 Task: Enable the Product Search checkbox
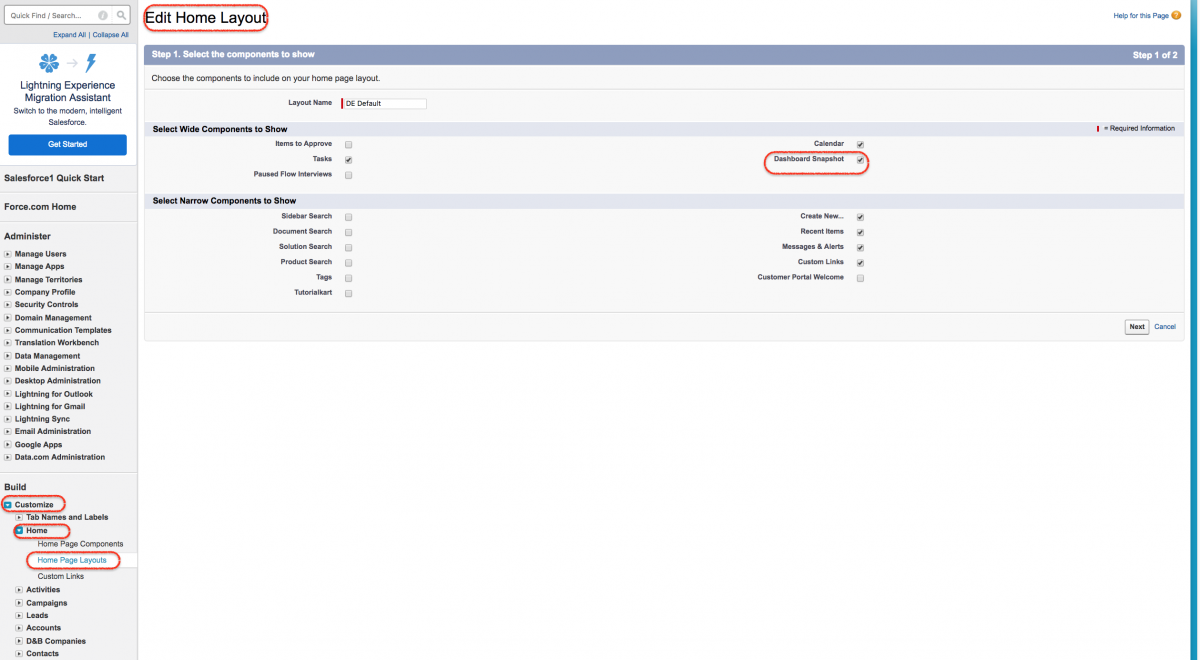click(349, 262)
